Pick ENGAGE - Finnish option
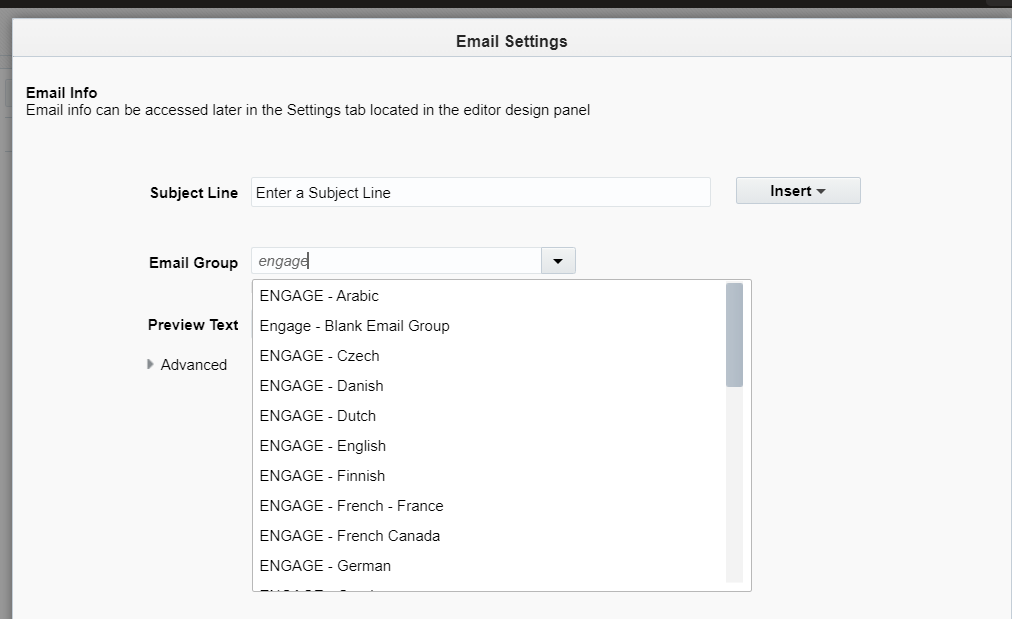This screenshot has height=619, width=1012. point(322,476)
